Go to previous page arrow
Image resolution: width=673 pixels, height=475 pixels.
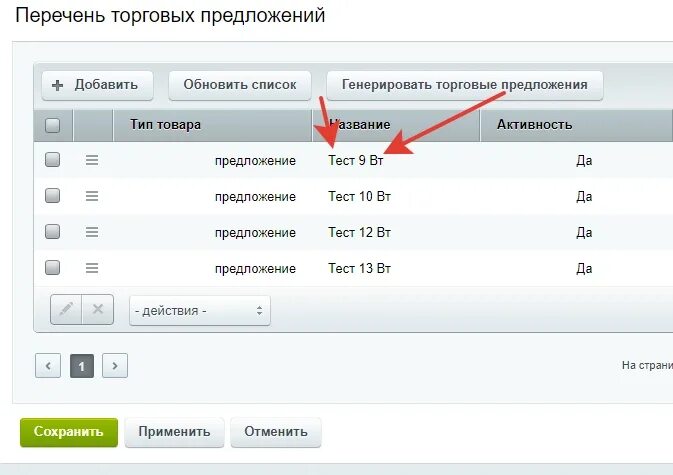pyautogui.click(x=48, y=366)
